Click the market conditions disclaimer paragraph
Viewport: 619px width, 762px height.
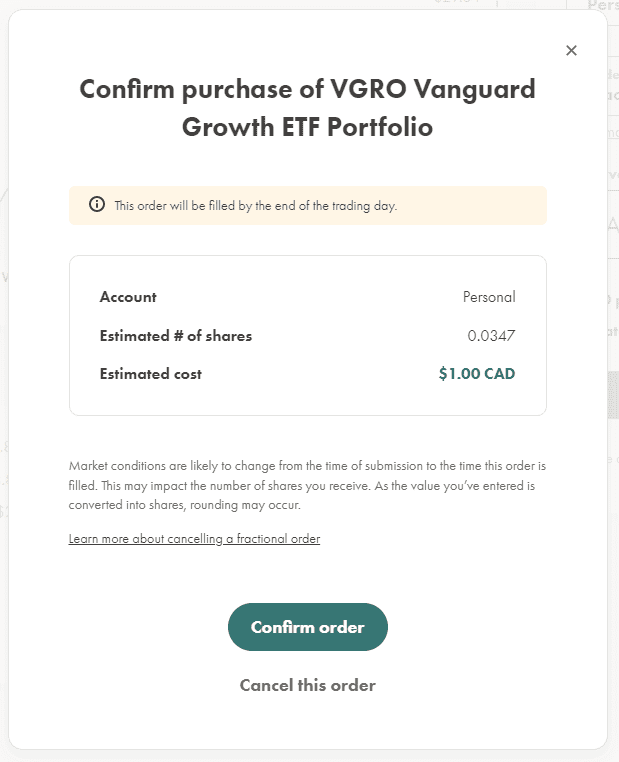[x=308, y=485]
